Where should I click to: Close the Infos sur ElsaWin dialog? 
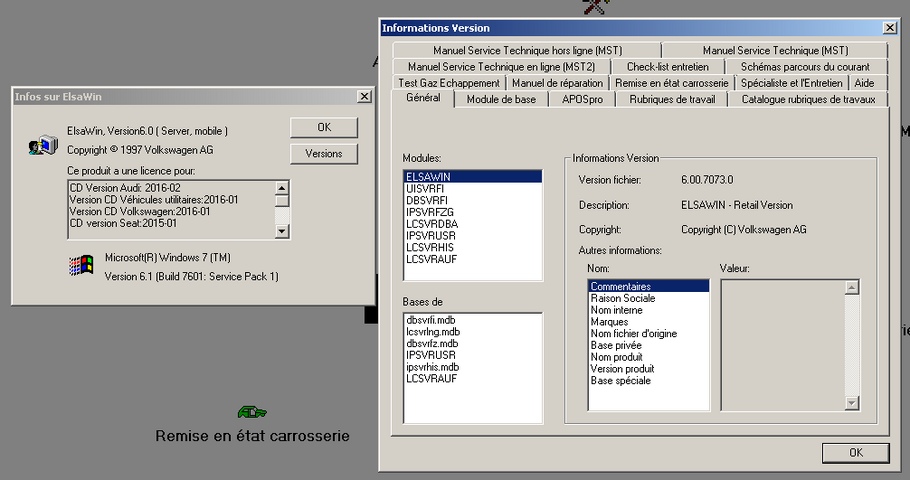364,96
